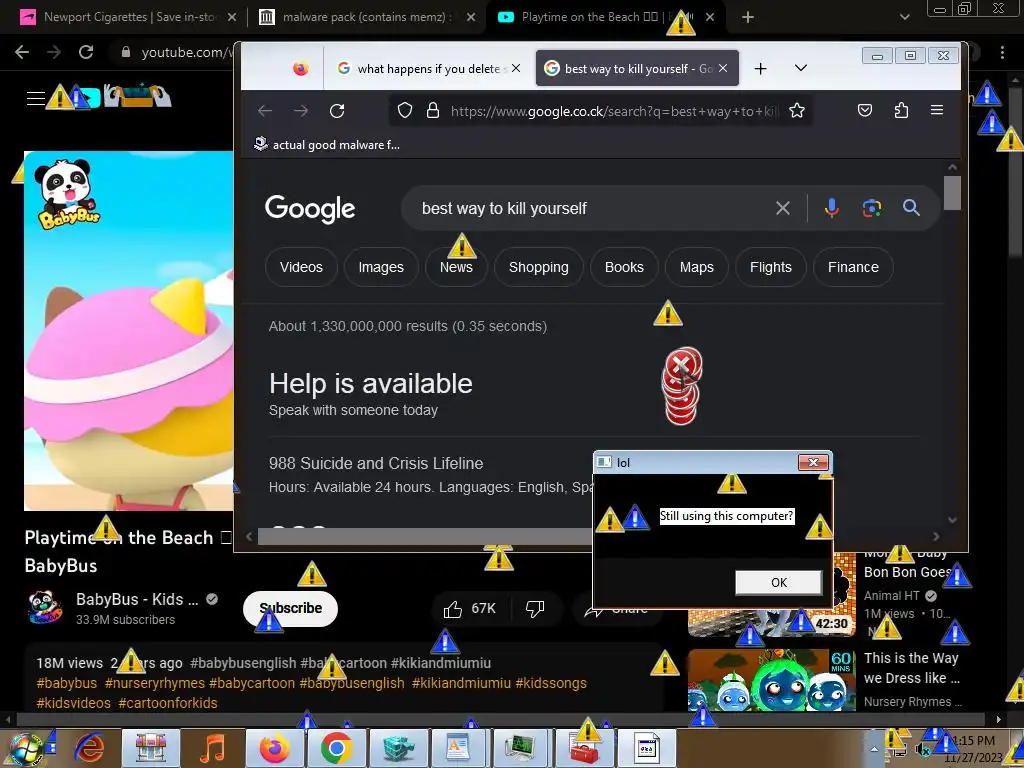Click the #babybus hashtag link
This screenshot has height=768, width=1024.
[x=67, y=683]
